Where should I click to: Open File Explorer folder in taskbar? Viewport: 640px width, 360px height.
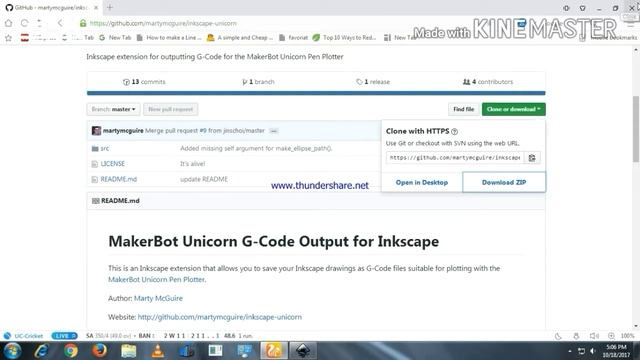(129, 351)
